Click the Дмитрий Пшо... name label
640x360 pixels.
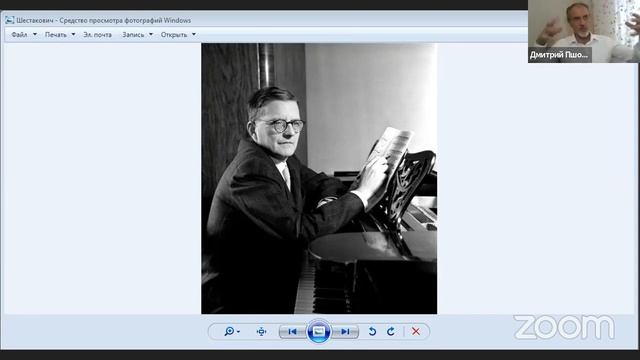point(559,55)
